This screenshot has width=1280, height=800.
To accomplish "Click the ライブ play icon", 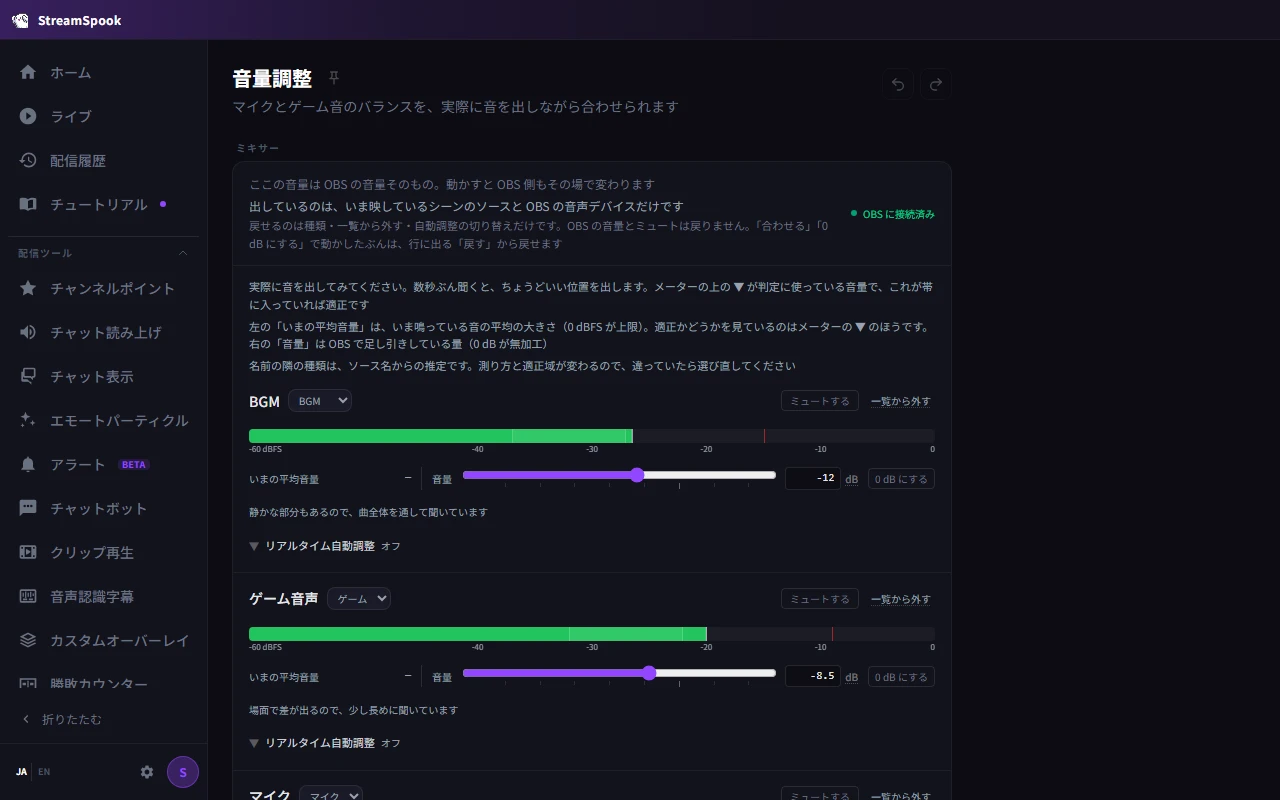I will [x=28, y=116].
